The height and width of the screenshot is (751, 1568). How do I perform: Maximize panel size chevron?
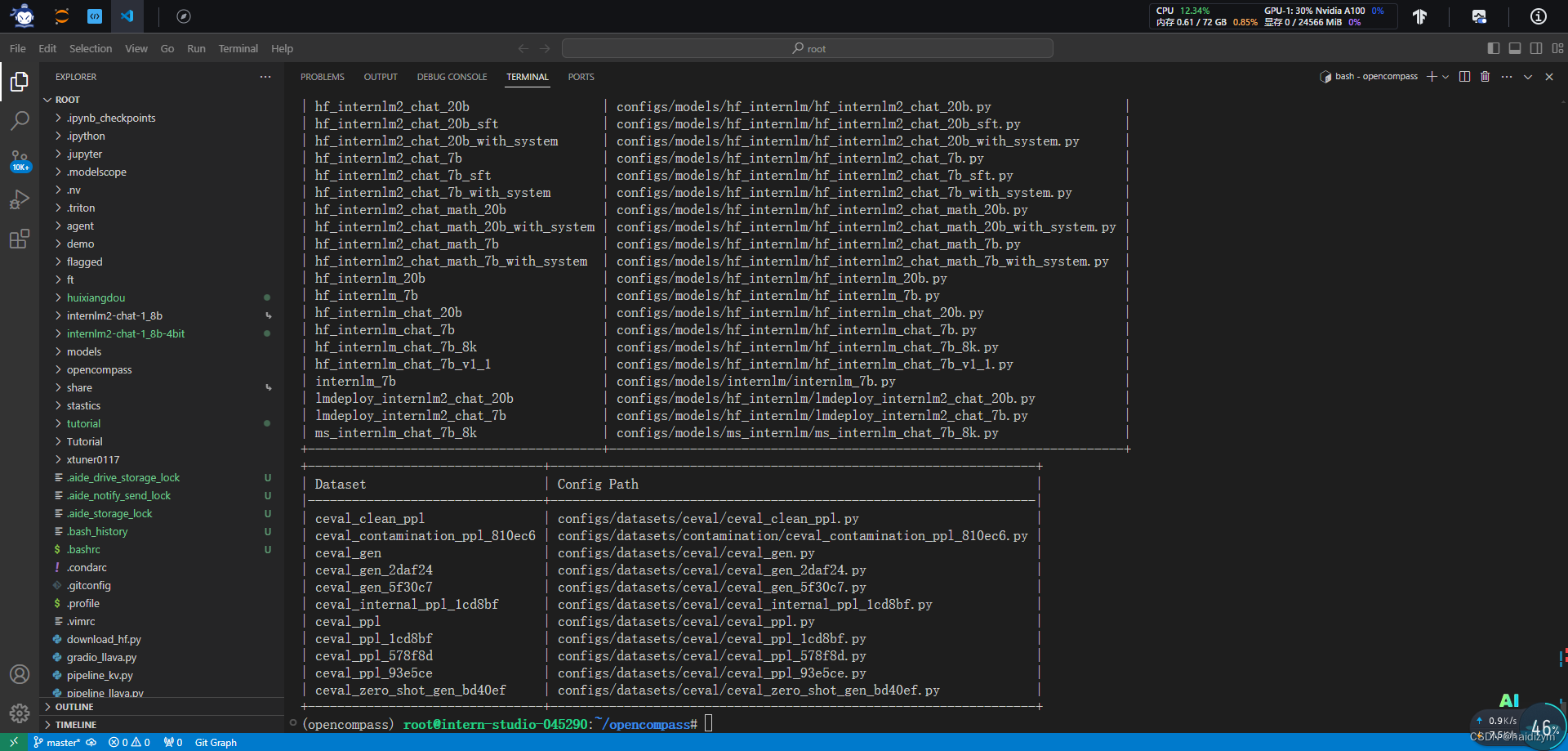(1528, 77)
